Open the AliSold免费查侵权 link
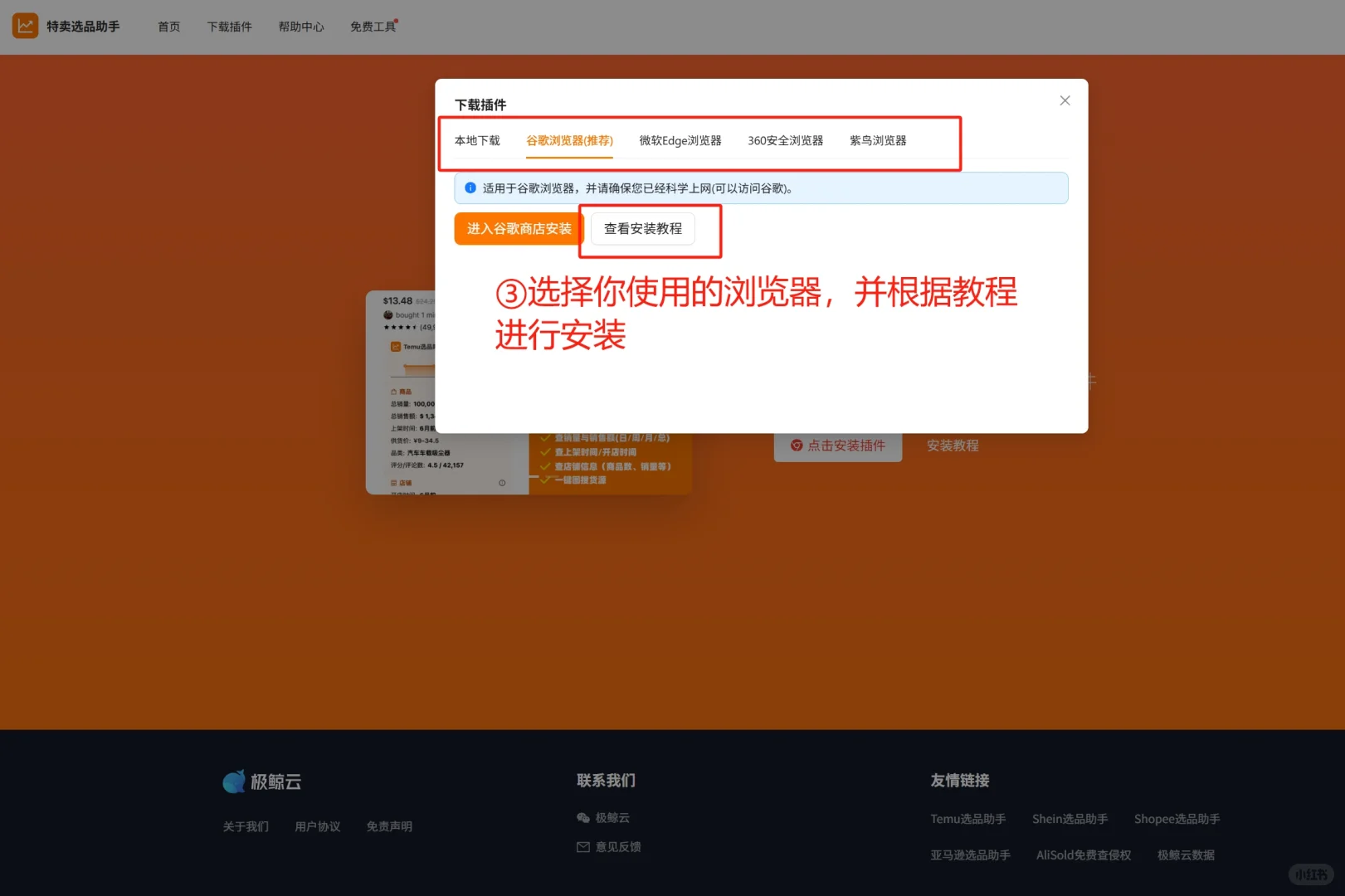1345x896 pixels. (x=1083, y=855)
